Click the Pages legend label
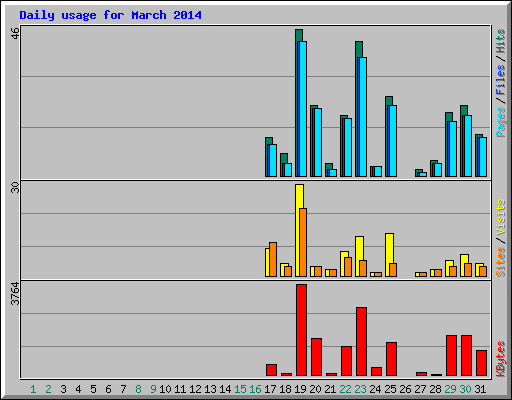 tap(501, 122)
